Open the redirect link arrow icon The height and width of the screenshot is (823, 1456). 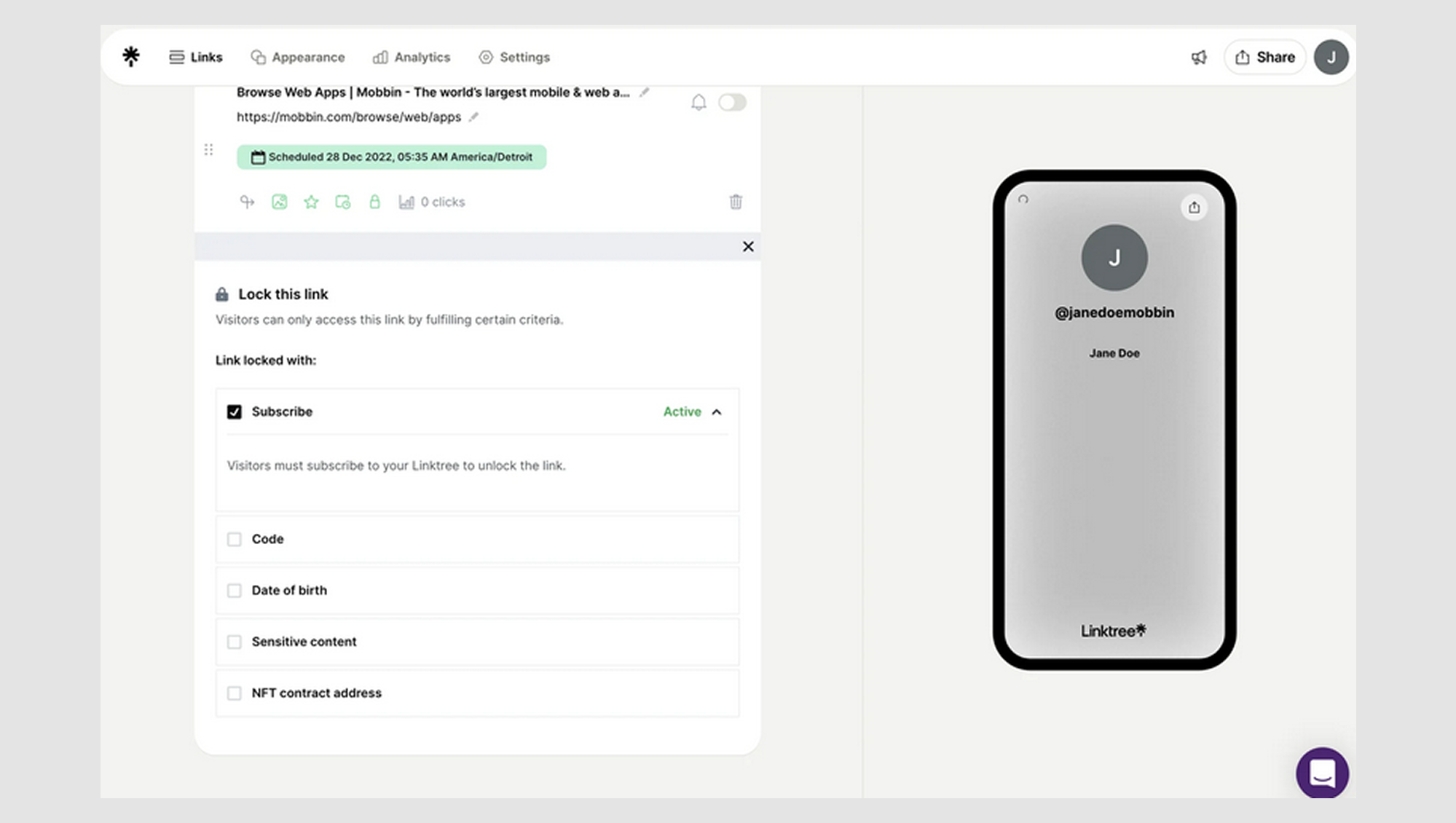pos(248,202)
